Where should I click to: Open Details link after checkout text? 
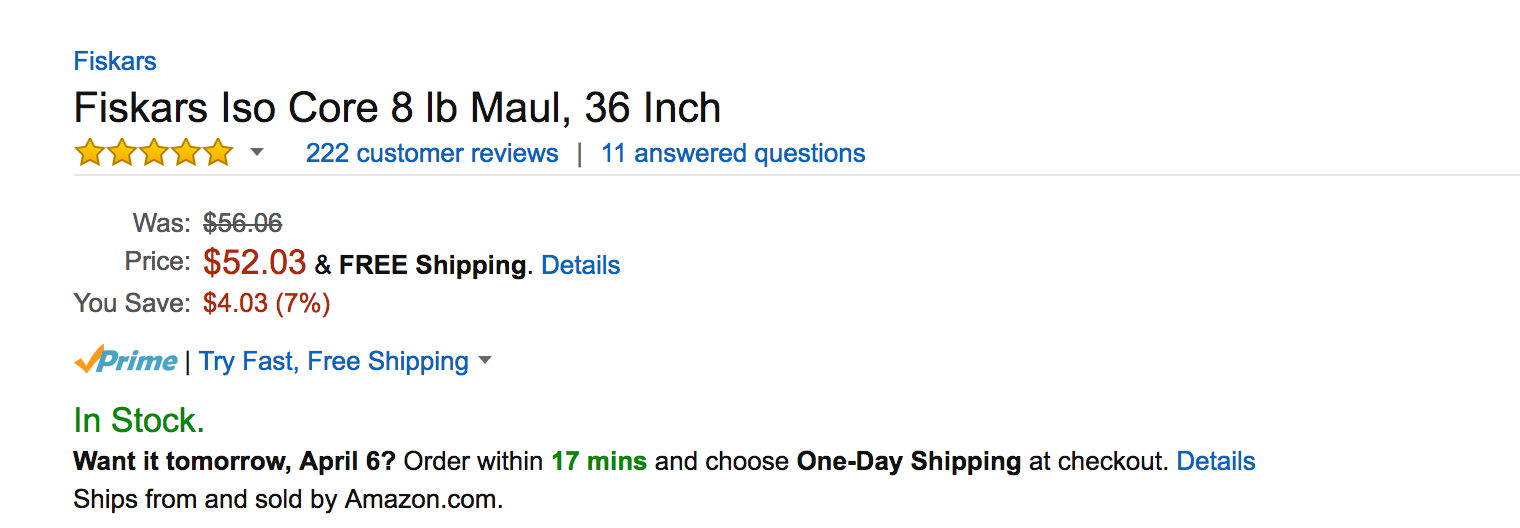[x=1215, y=461]
